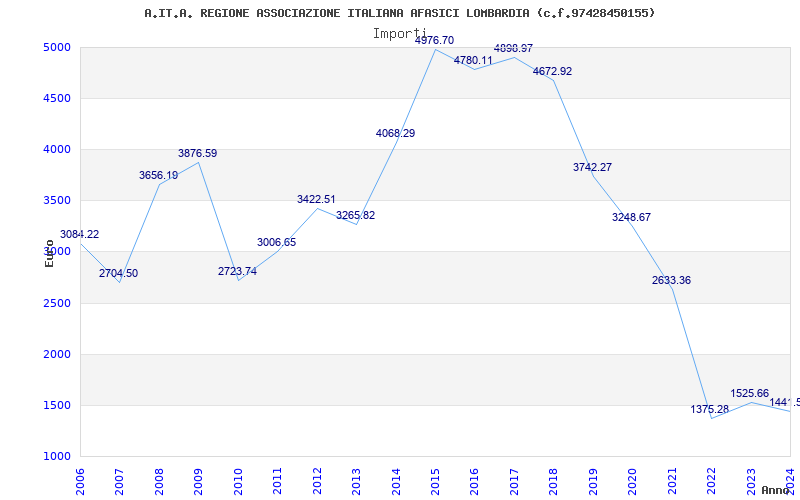Click the data label 2633.36
The height and width of the screenshot is (500, 800).
tap(671, 280)
